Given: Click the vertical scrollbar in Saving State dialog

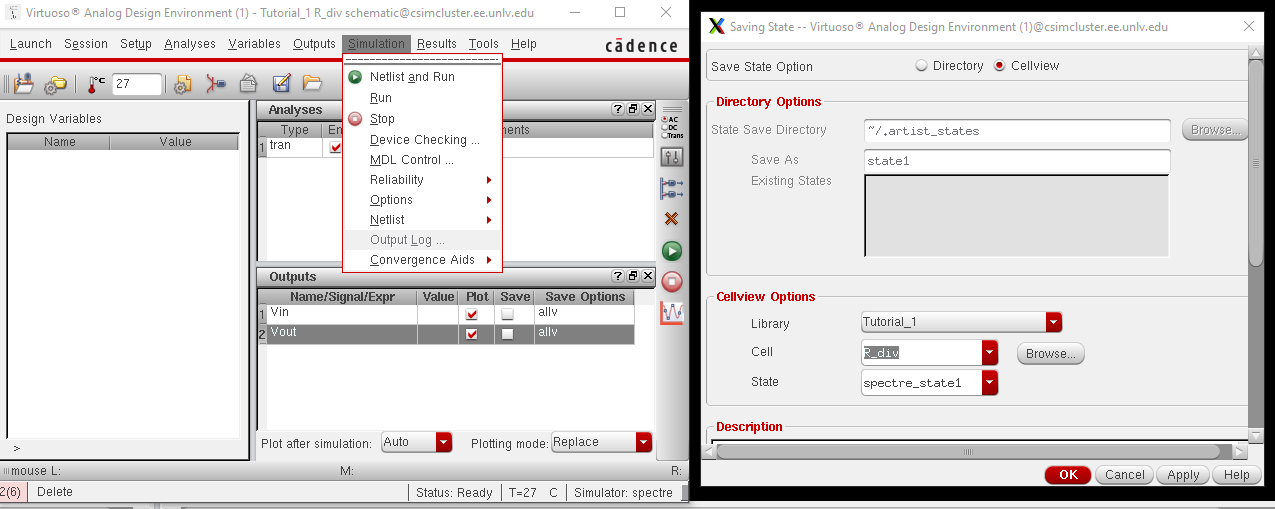Looking at the screenshot, I should tap(1256, 163).
